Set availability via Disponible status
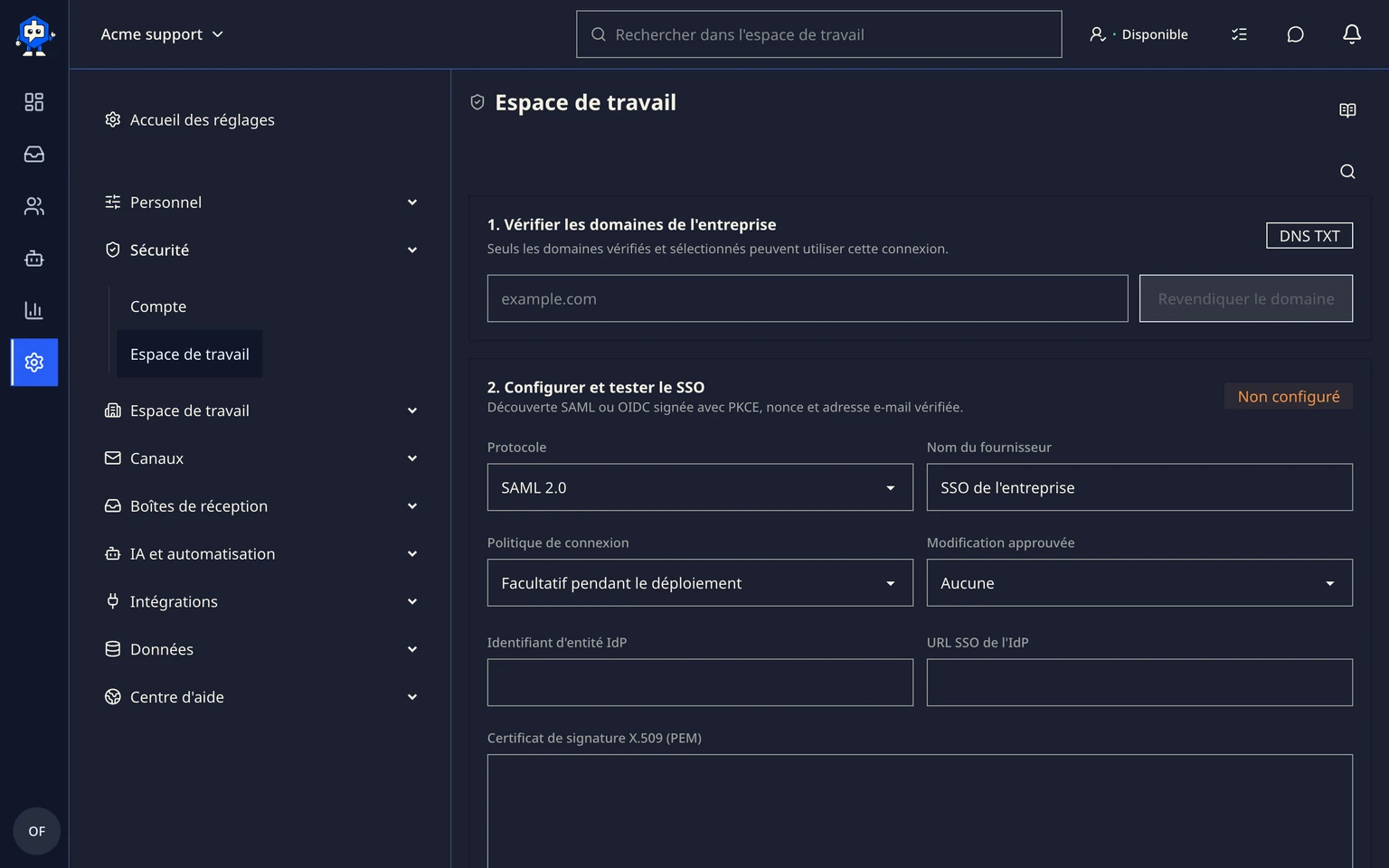 pyautogui.click(x=1139, y=34)
